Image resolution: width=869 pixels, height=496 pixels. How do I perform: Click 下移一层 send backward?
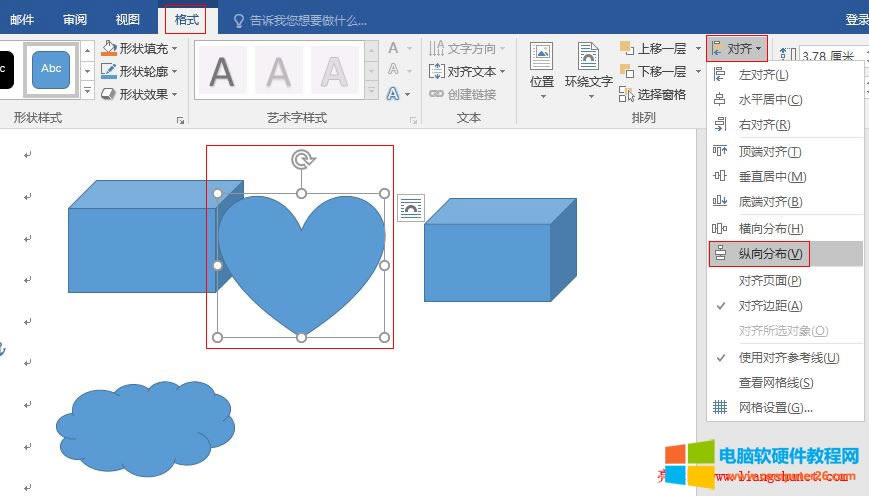click(x=653, y=71)
